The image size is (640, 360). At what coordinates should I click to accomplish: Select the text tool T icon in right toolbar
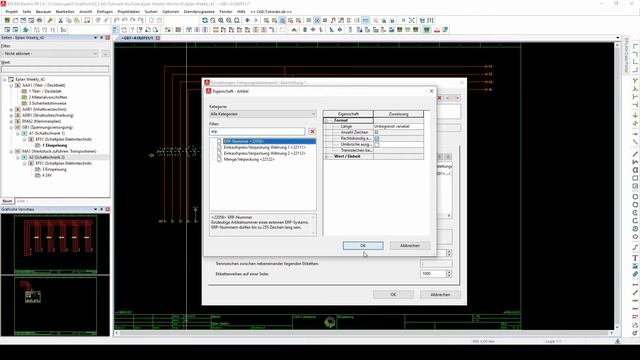pyautogui.click(x=635, y=258)
